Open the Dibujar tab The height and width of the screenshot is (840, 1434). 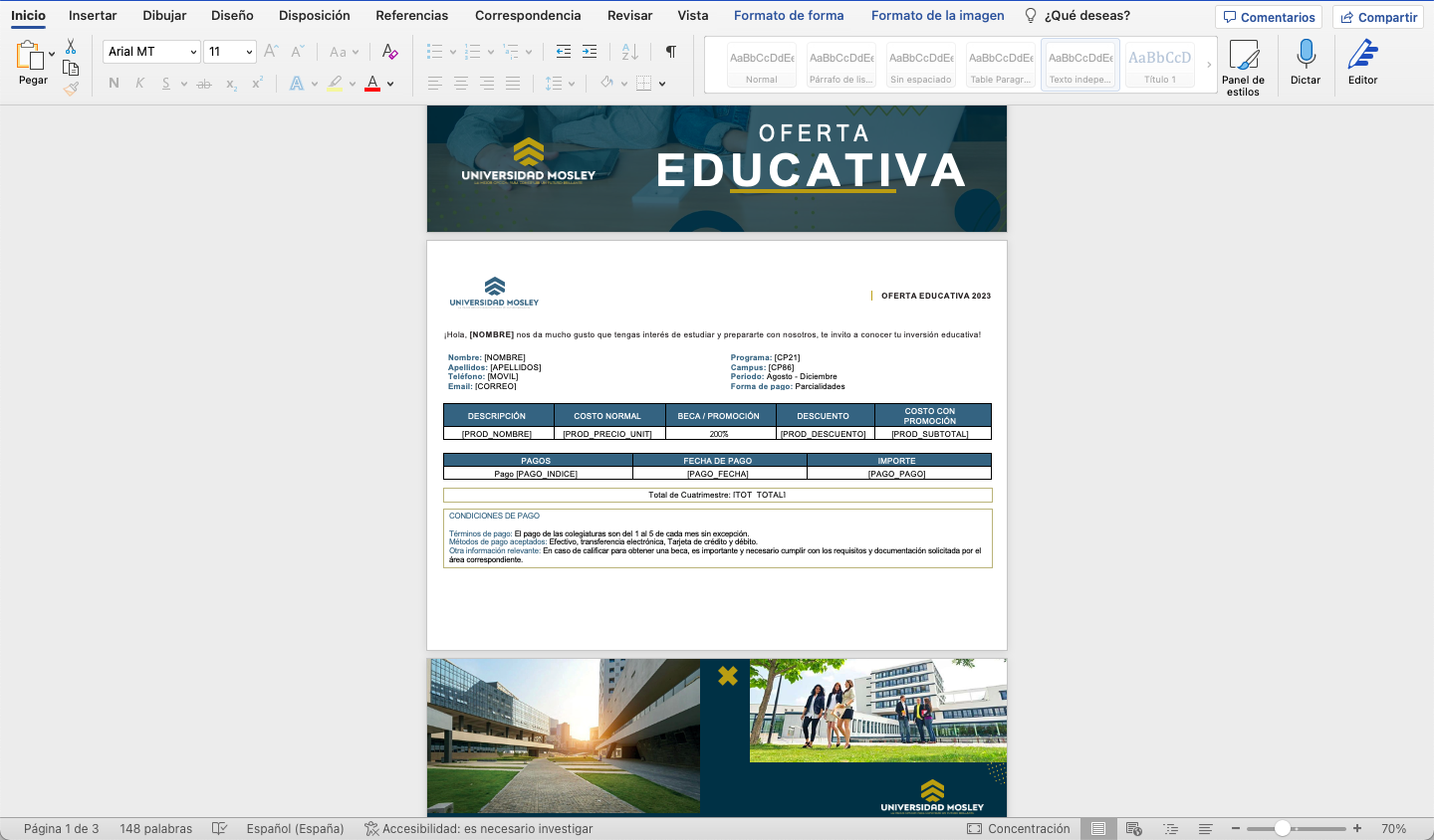tap(164, 16)
